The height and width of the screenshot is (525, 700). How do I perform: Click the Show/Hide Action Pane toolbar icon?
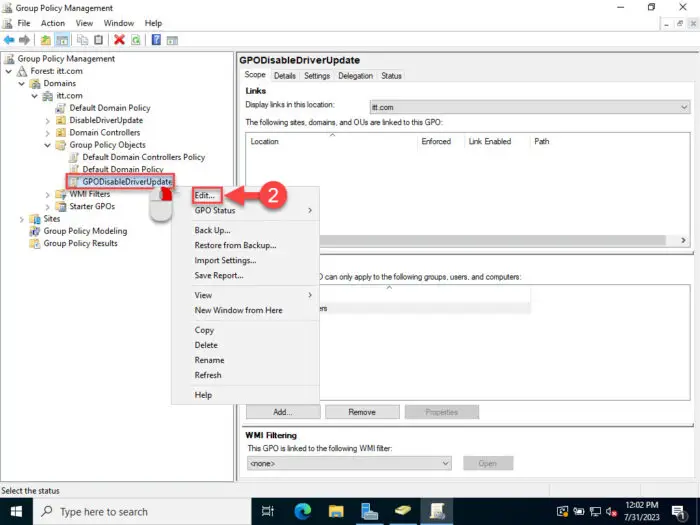[172, 41]
